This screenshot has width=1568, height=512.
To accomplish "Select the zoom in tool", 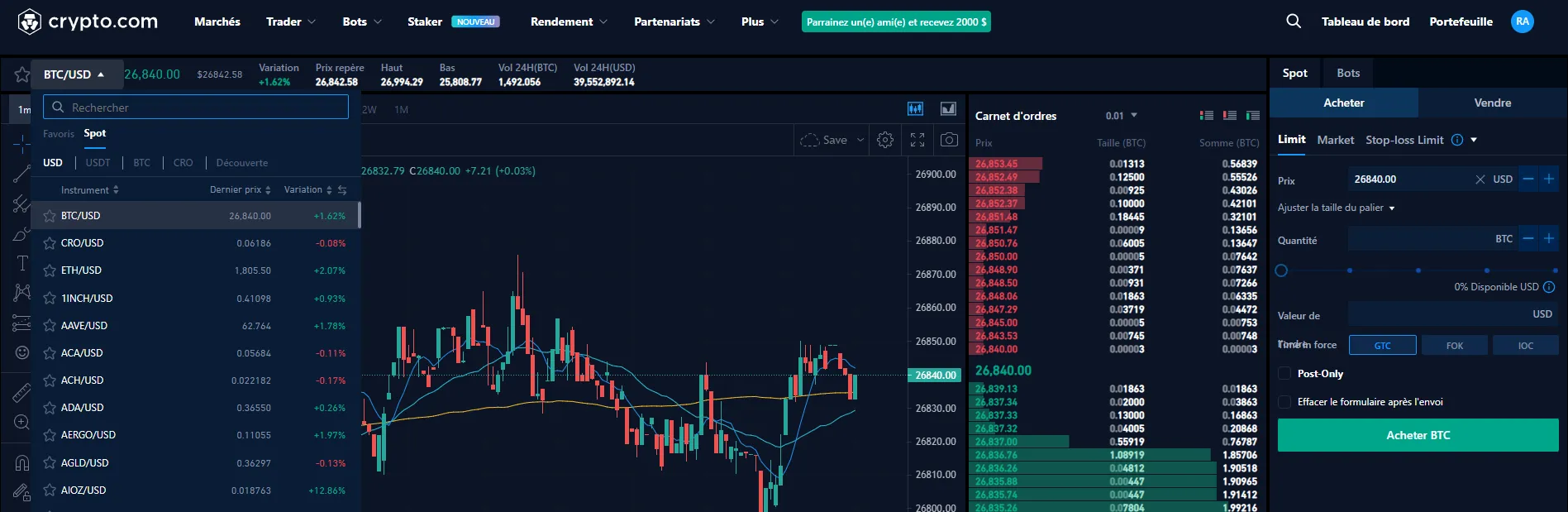I will (21, 423).
